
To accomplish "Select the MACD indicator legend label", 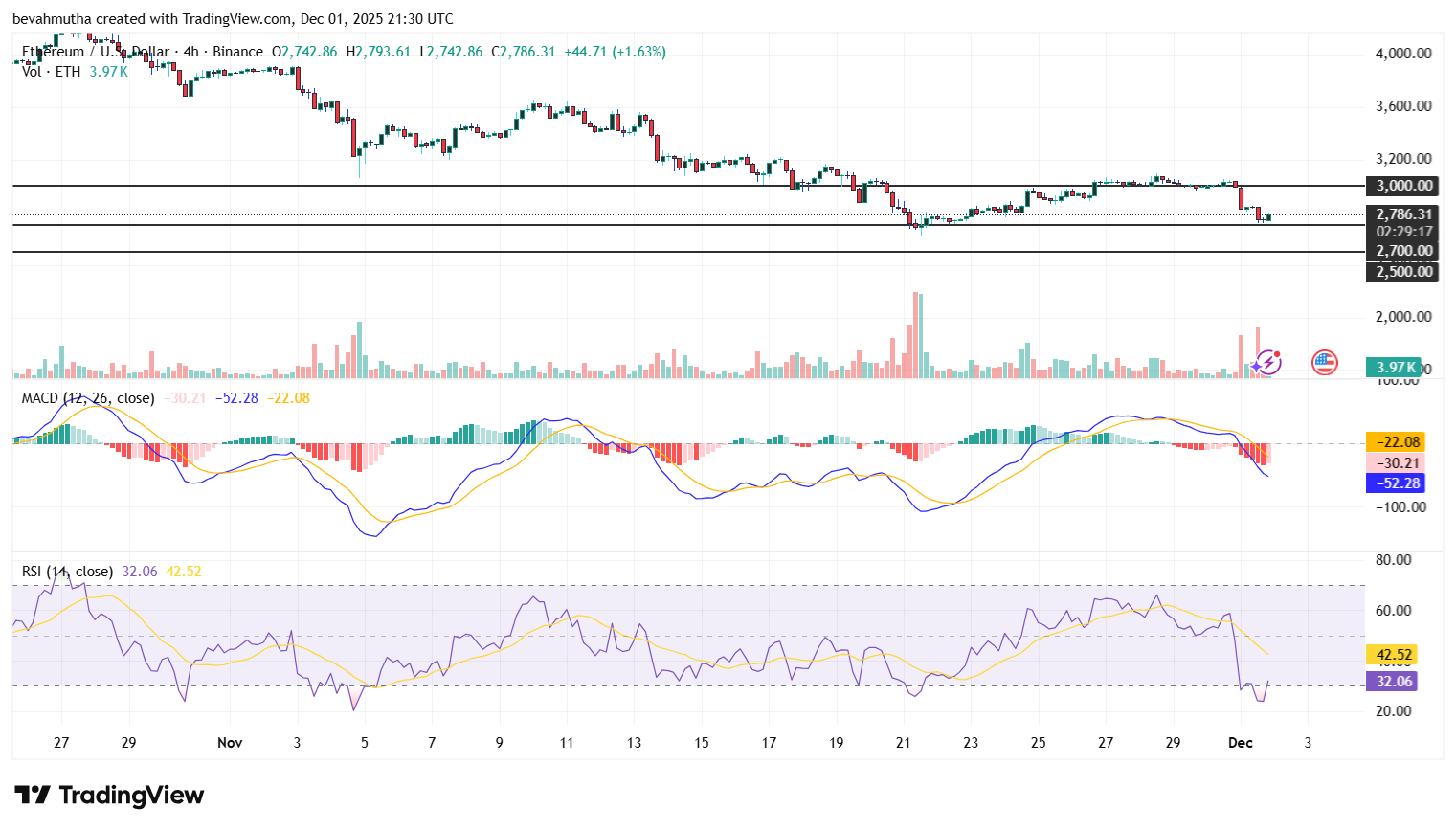I will tap(88, 398).
